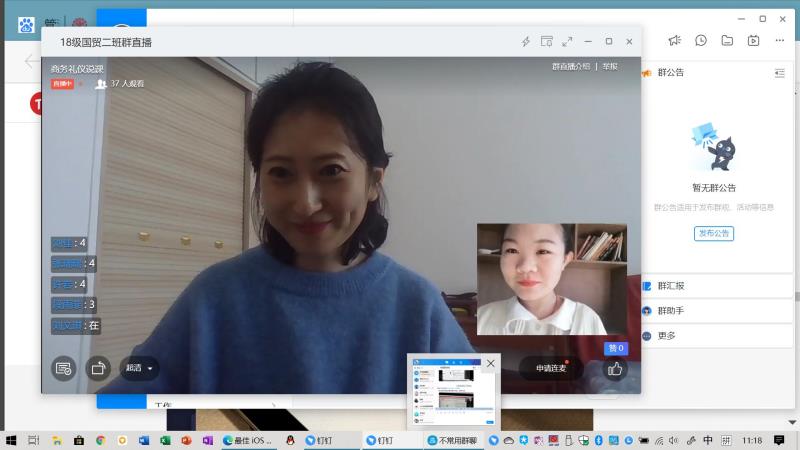Screen dimensions: 800x450
Task: Click the share/rotate screen icon
Action: pyautogui.click(x=97, y=369)
